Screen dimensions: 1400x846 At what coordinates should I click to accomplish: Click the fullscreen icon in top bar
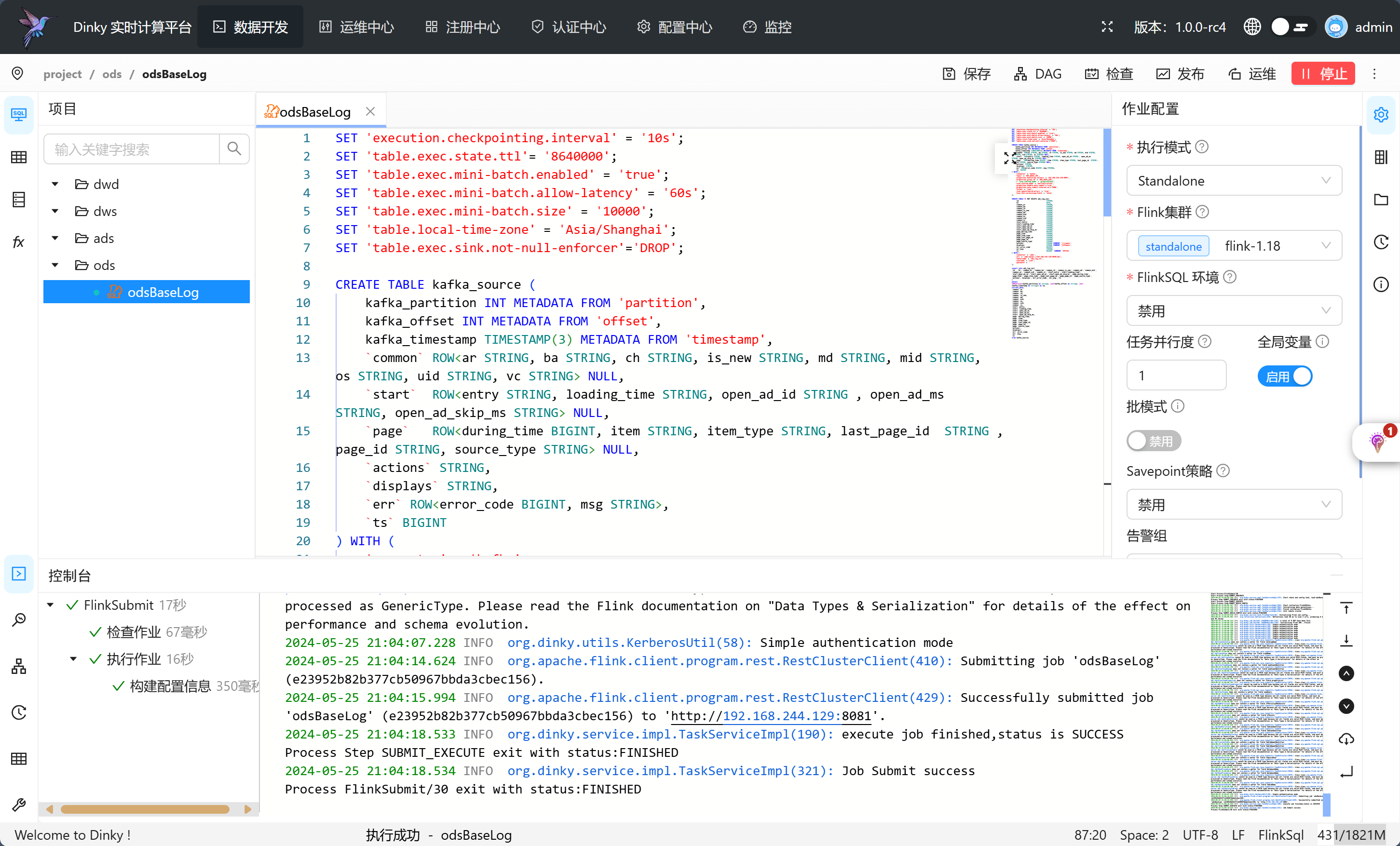[x=1107, y=27]
